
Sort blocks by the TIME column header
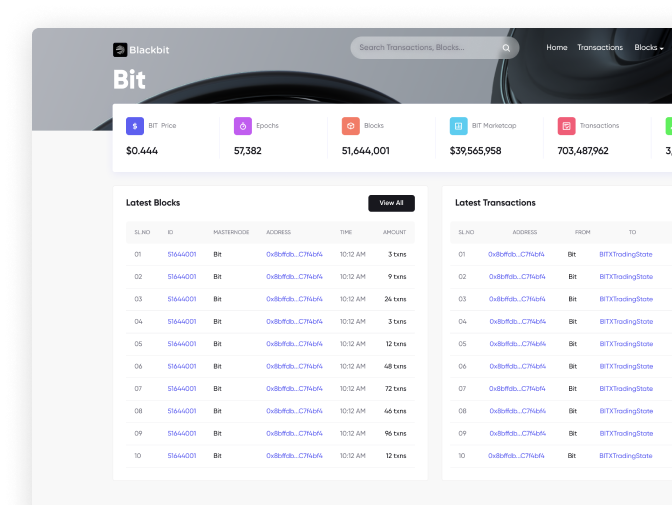[x=345, y=232]
